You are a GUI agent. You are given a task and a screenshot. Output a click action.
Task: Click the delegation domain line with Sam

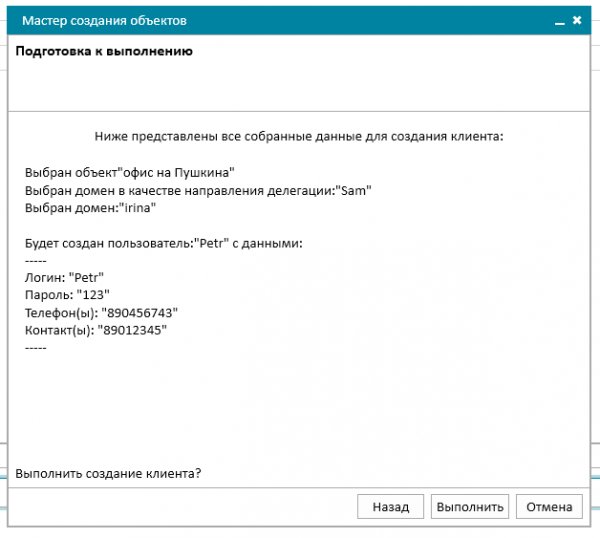pyautogui.click(x=198, y=190)
